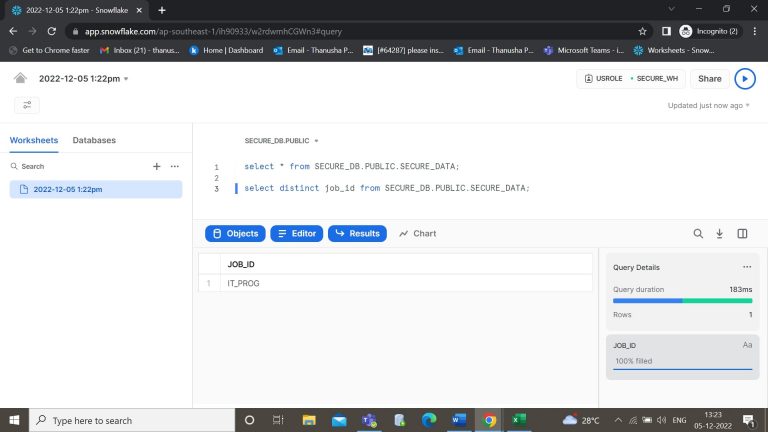Open the filter settings icon below the title
Image resolution: width=768 pixels, height=432 pixels.
(x=27, y=105)
